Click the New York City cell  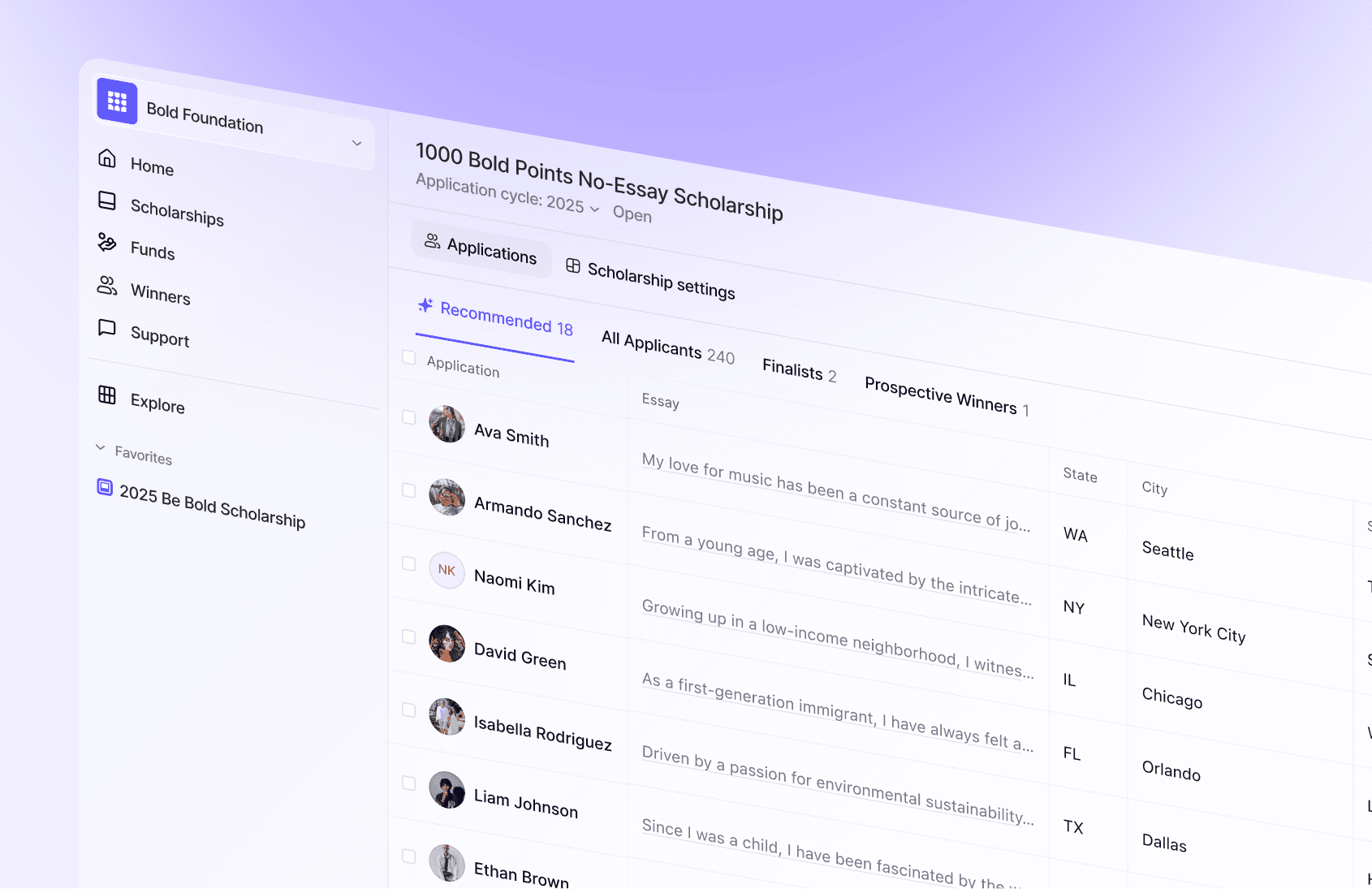click(x=1193, y=628)
